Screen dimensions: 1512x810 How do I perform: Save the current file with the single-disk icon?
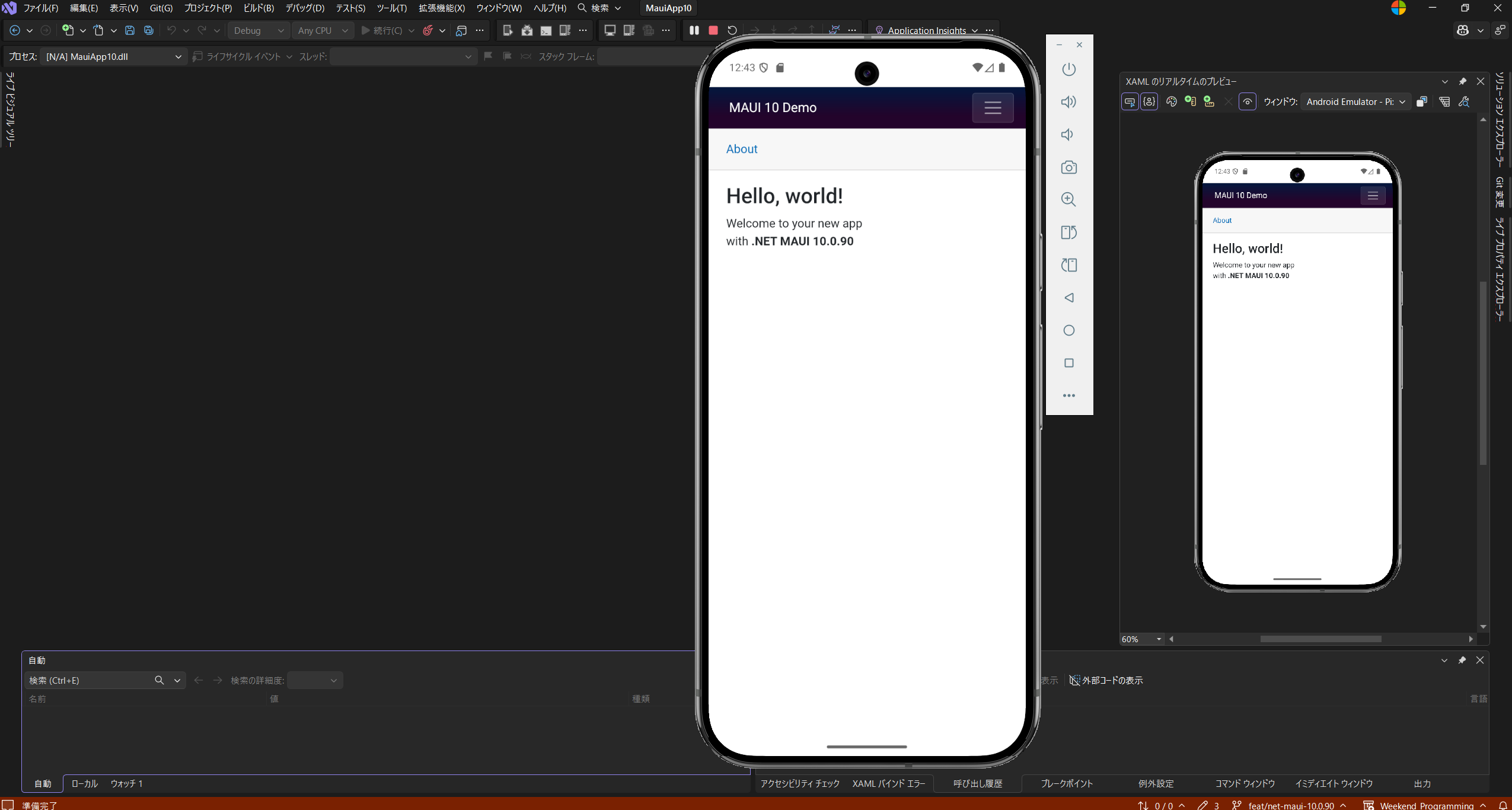(130, 30)
